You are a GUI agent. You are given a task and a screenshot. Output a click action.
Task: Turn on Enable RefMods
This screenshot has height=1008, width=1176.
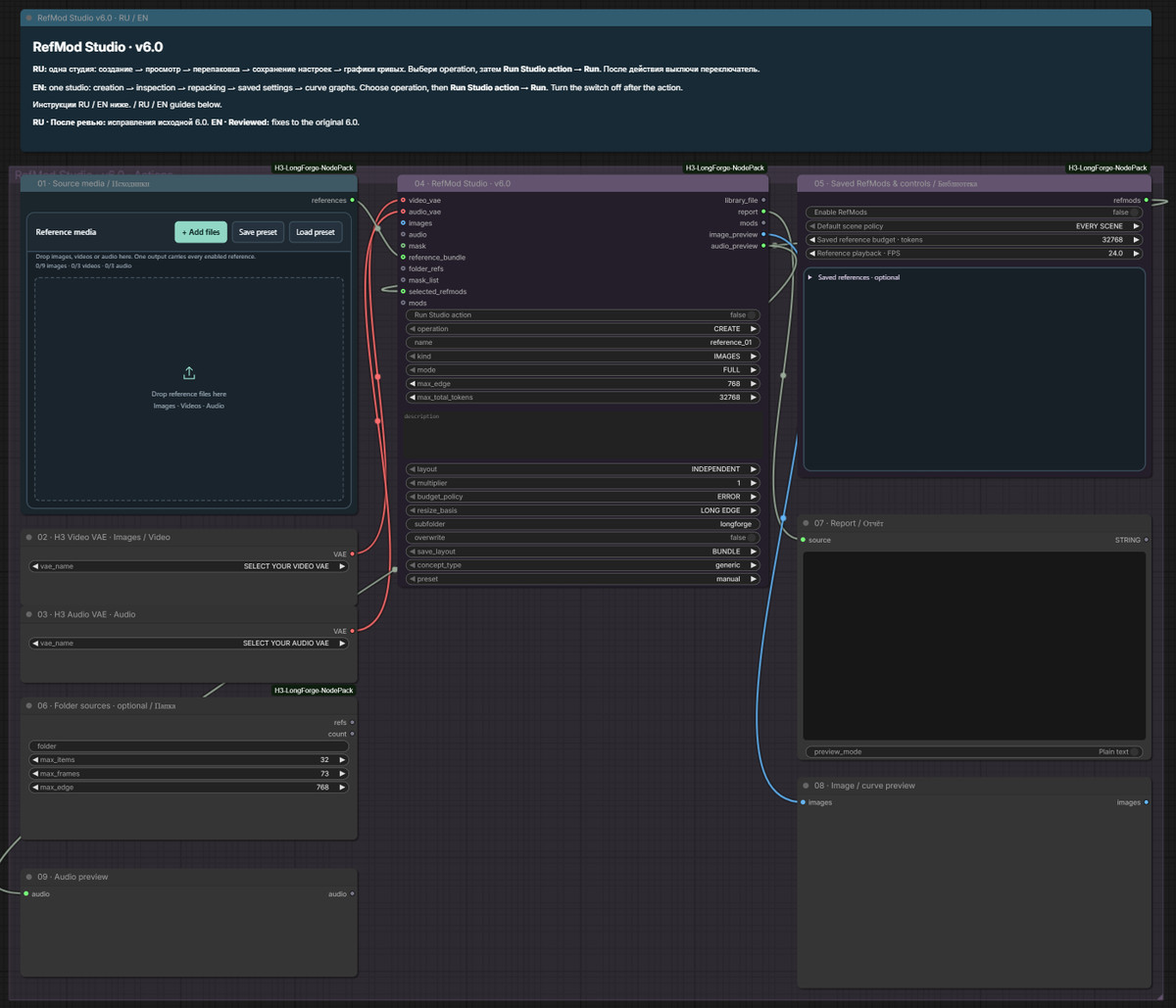click(x=1135, y=212)
